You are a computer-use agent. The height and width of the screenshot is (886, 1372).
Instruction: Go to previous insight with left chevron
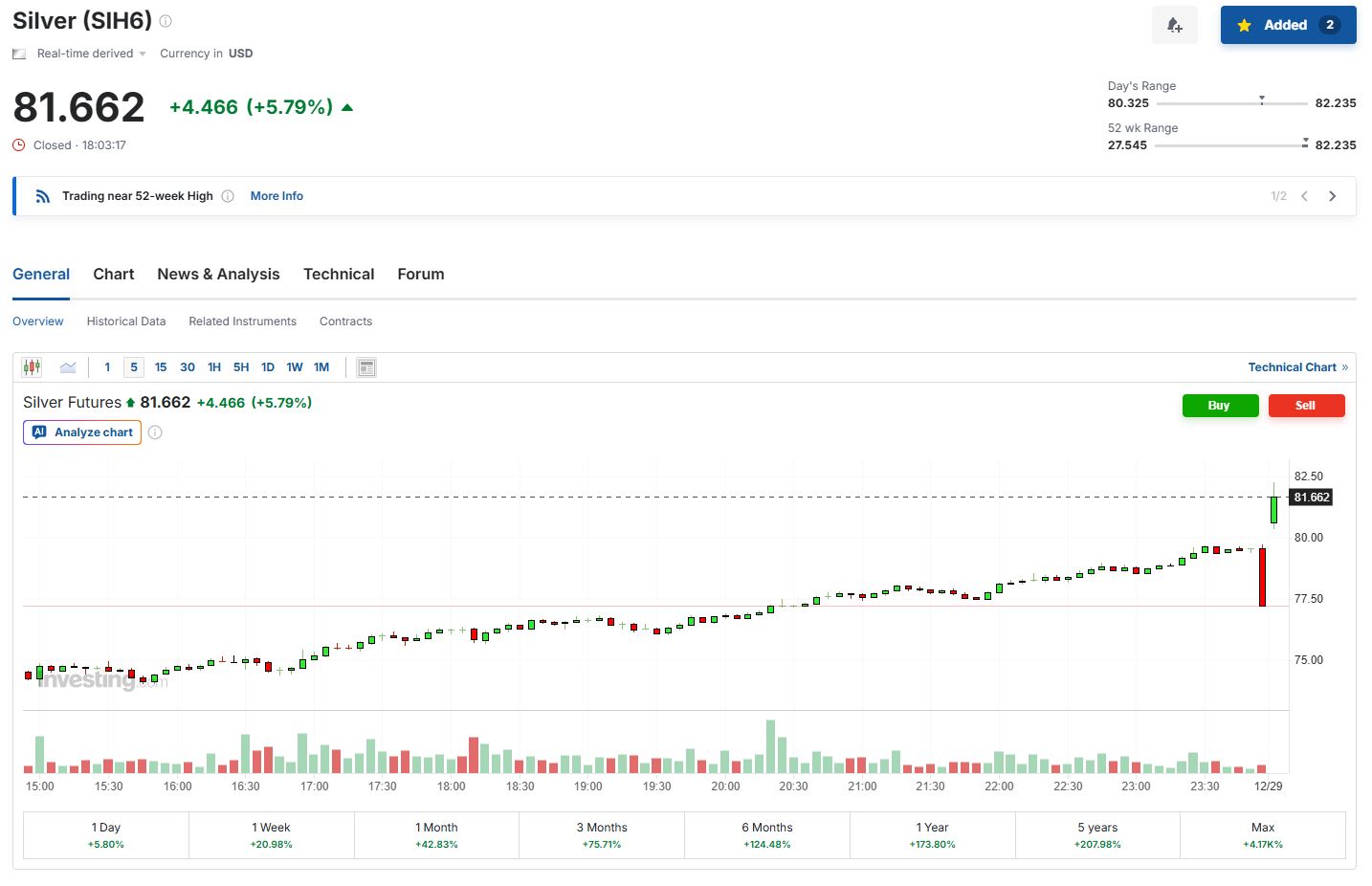point(1304,196)
